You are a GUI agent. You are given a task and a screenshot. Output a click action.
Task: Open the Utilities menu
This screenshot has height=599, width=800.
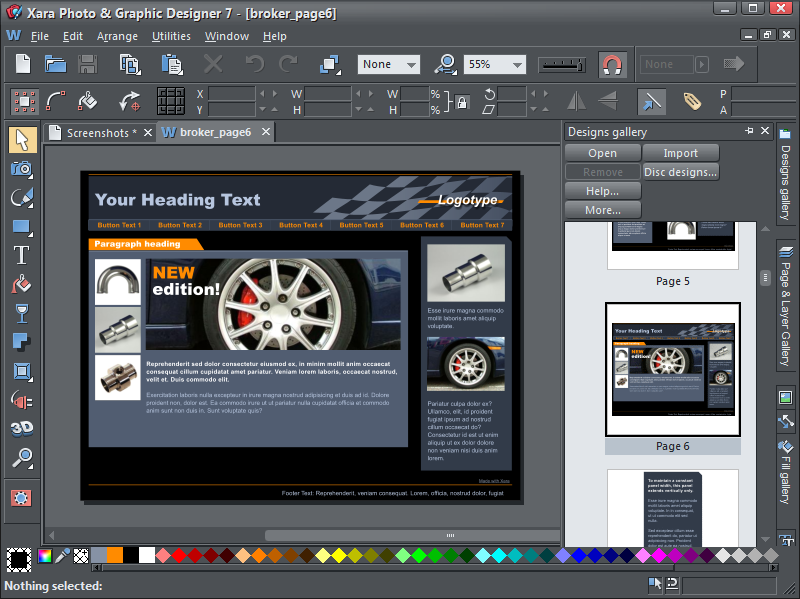170,36
